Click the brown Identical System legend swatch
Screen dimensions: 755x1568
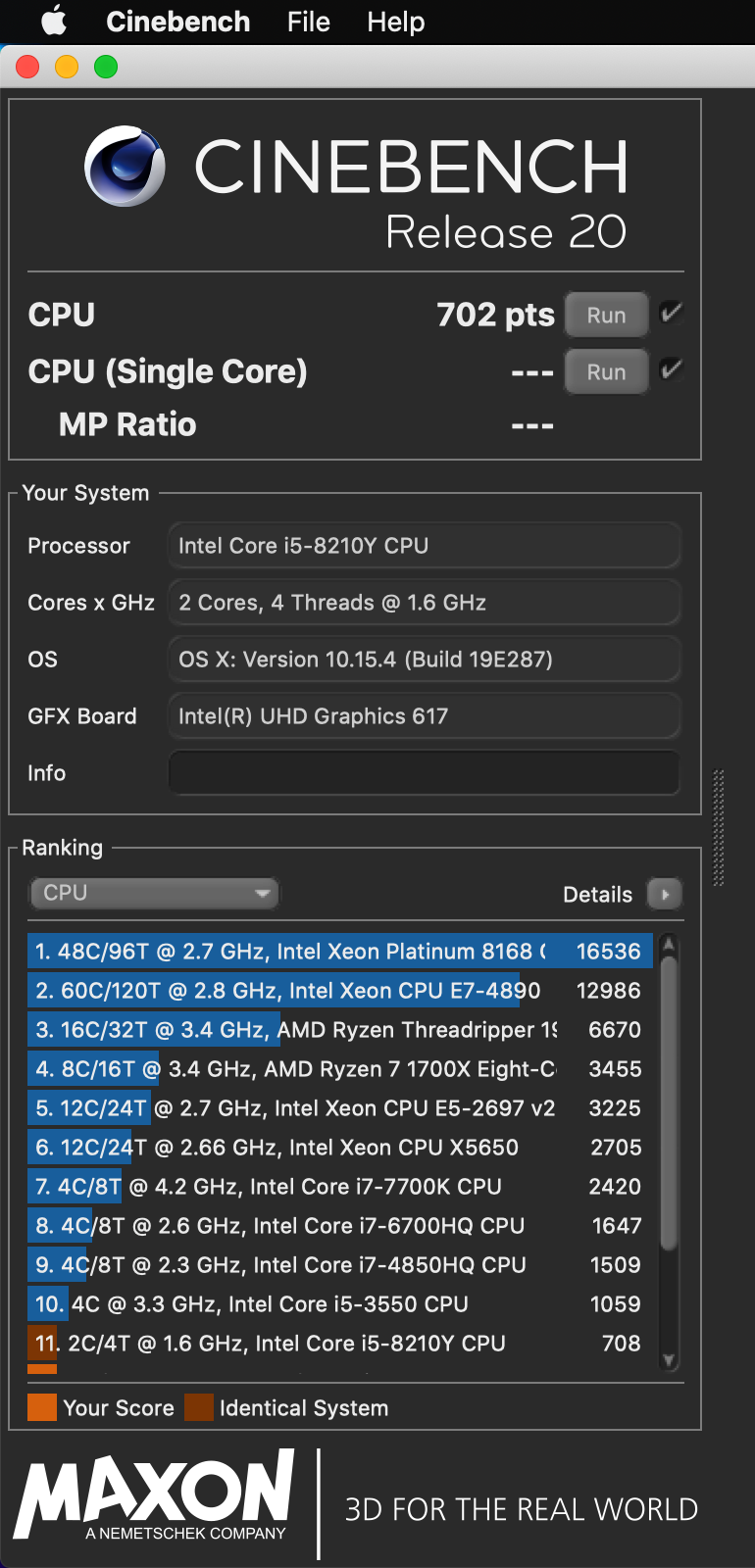coord(199,1407)
